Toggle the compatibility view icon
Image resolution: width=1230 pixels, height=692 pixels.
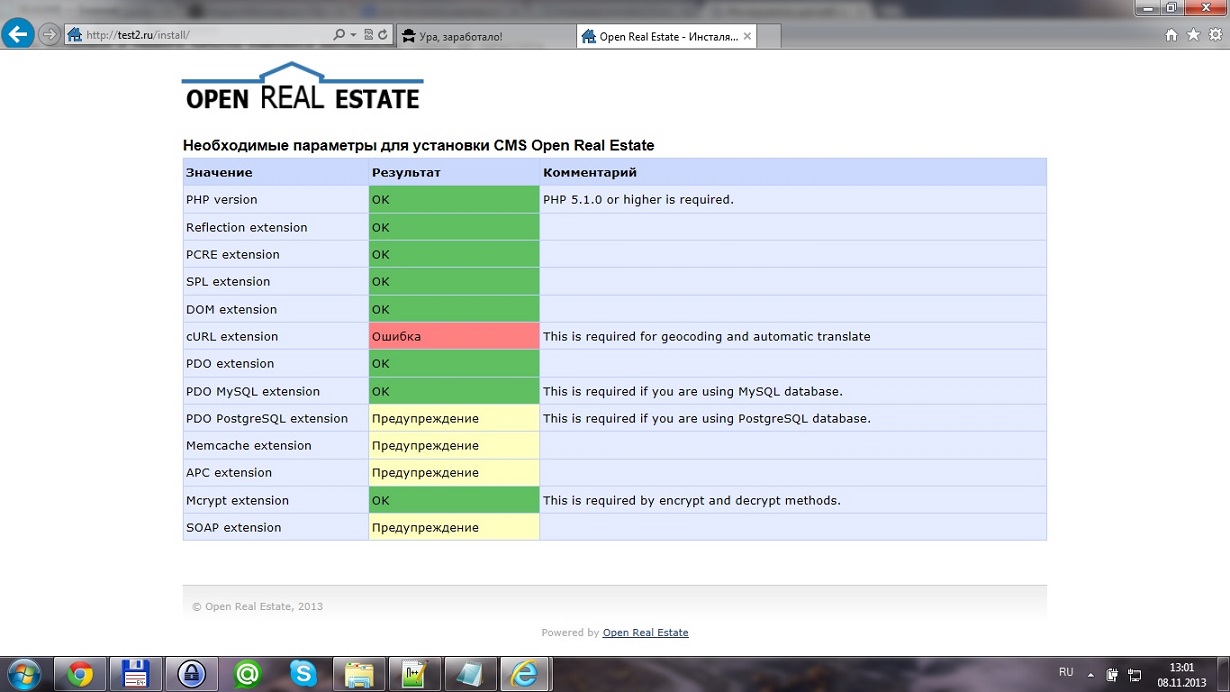tap(368, 35)
